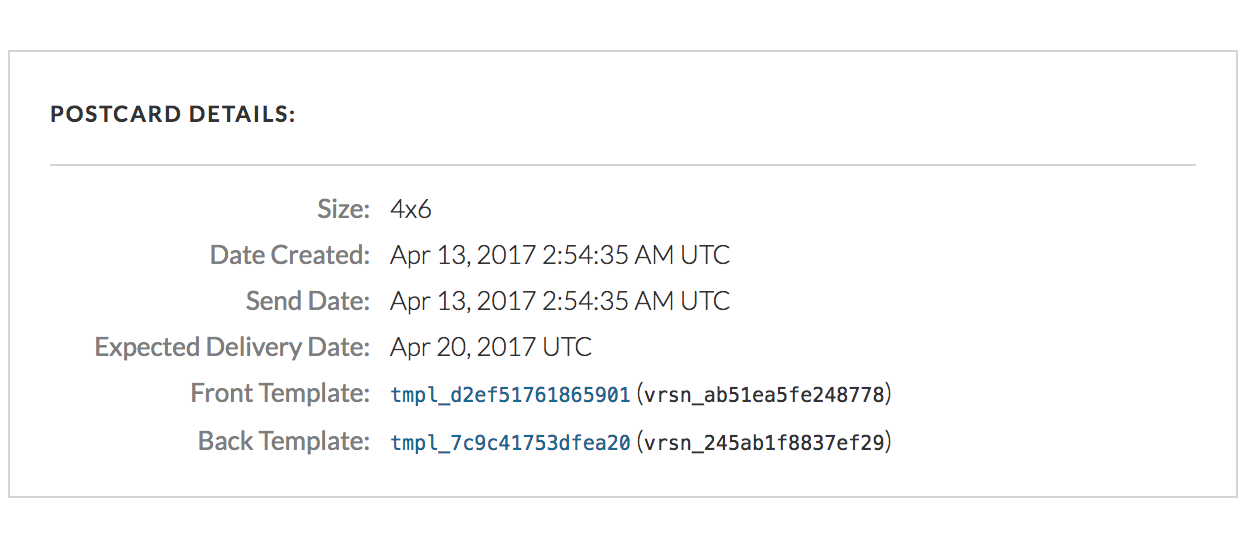
Task: Click the Back Template label
Action: click(x=284, y=439)
